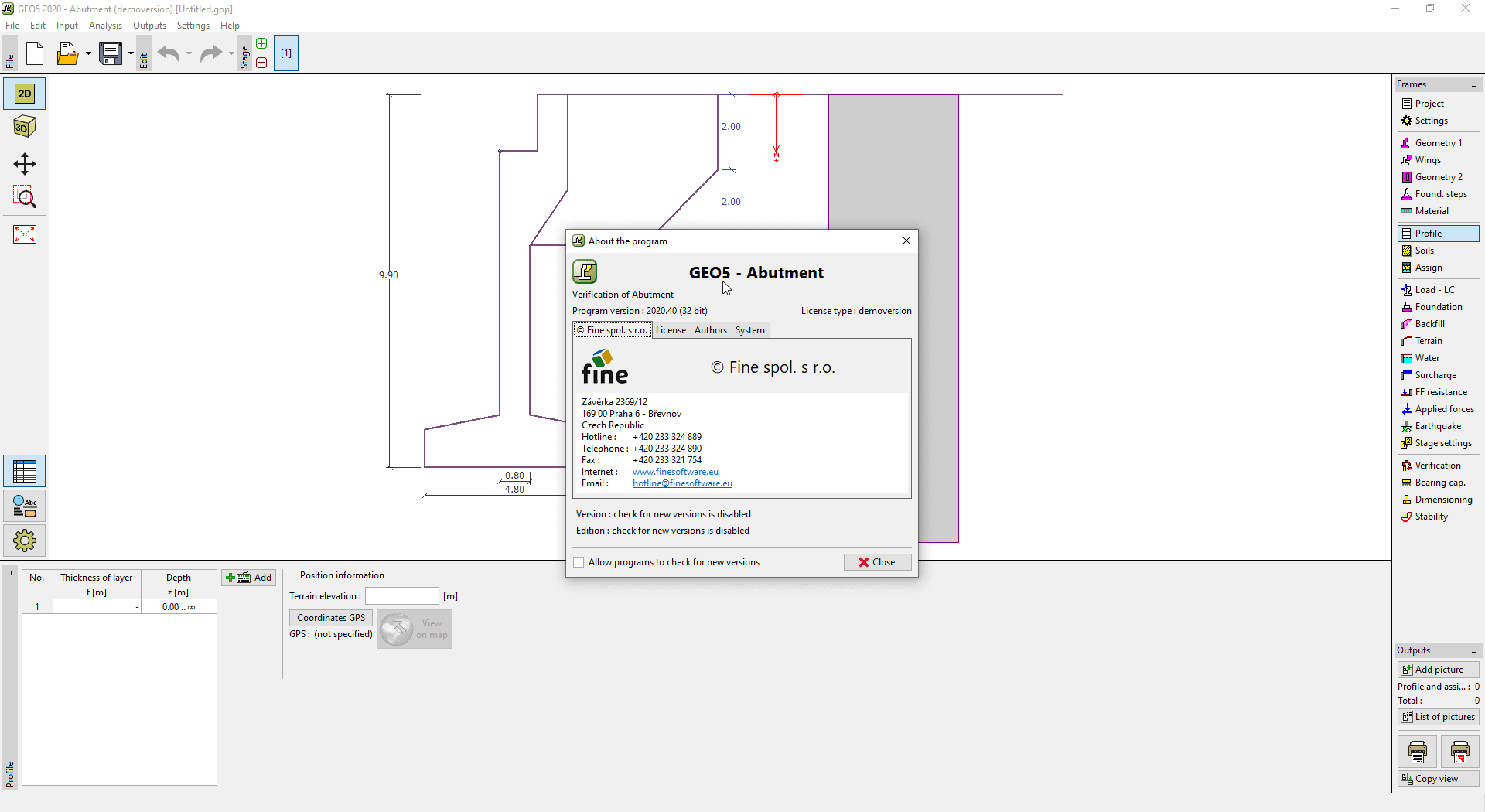Click the fit-to-view icon

24,234
